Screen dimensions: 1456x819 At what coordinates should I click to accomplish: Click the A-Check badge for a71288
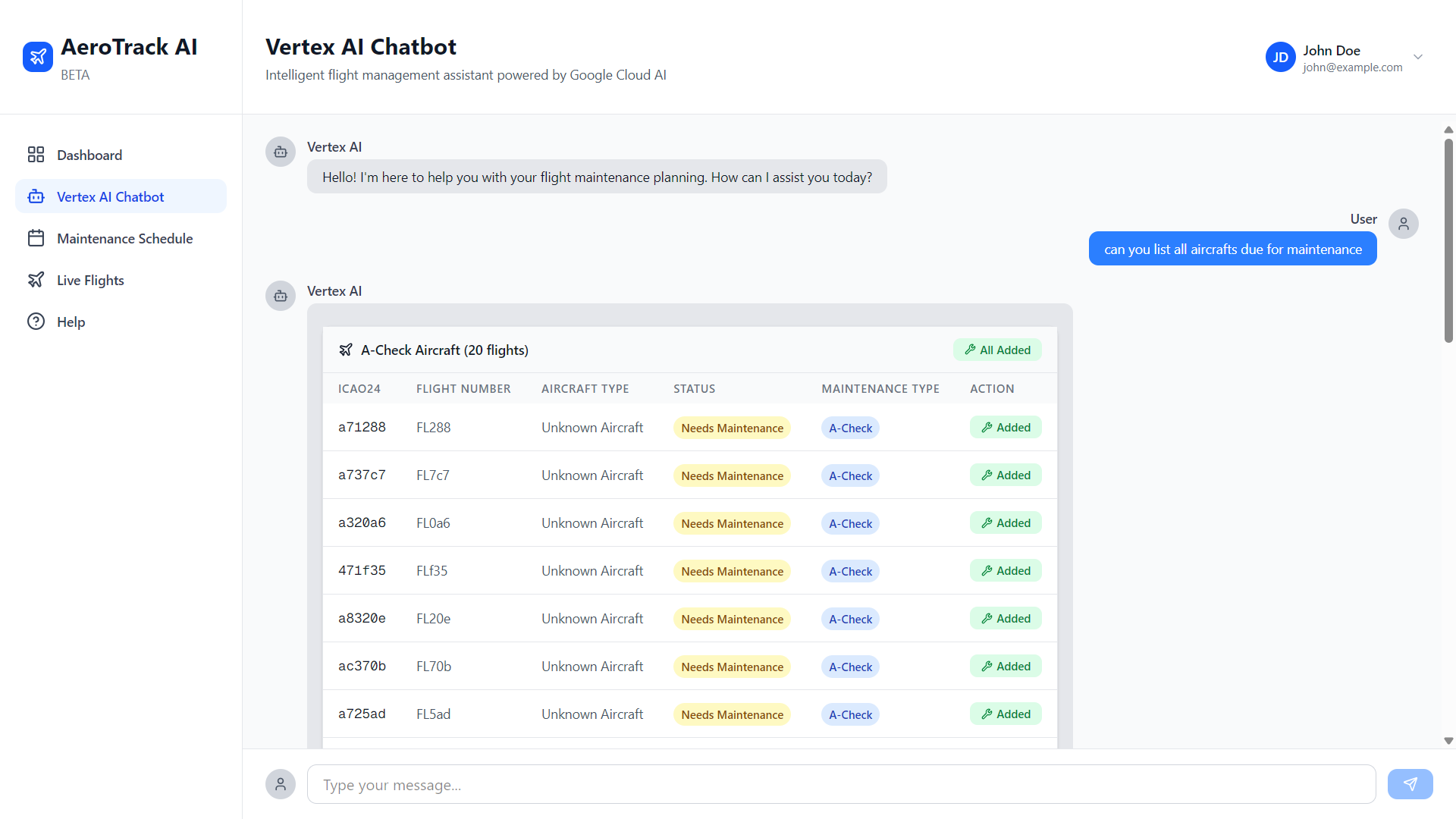(850, 428)
